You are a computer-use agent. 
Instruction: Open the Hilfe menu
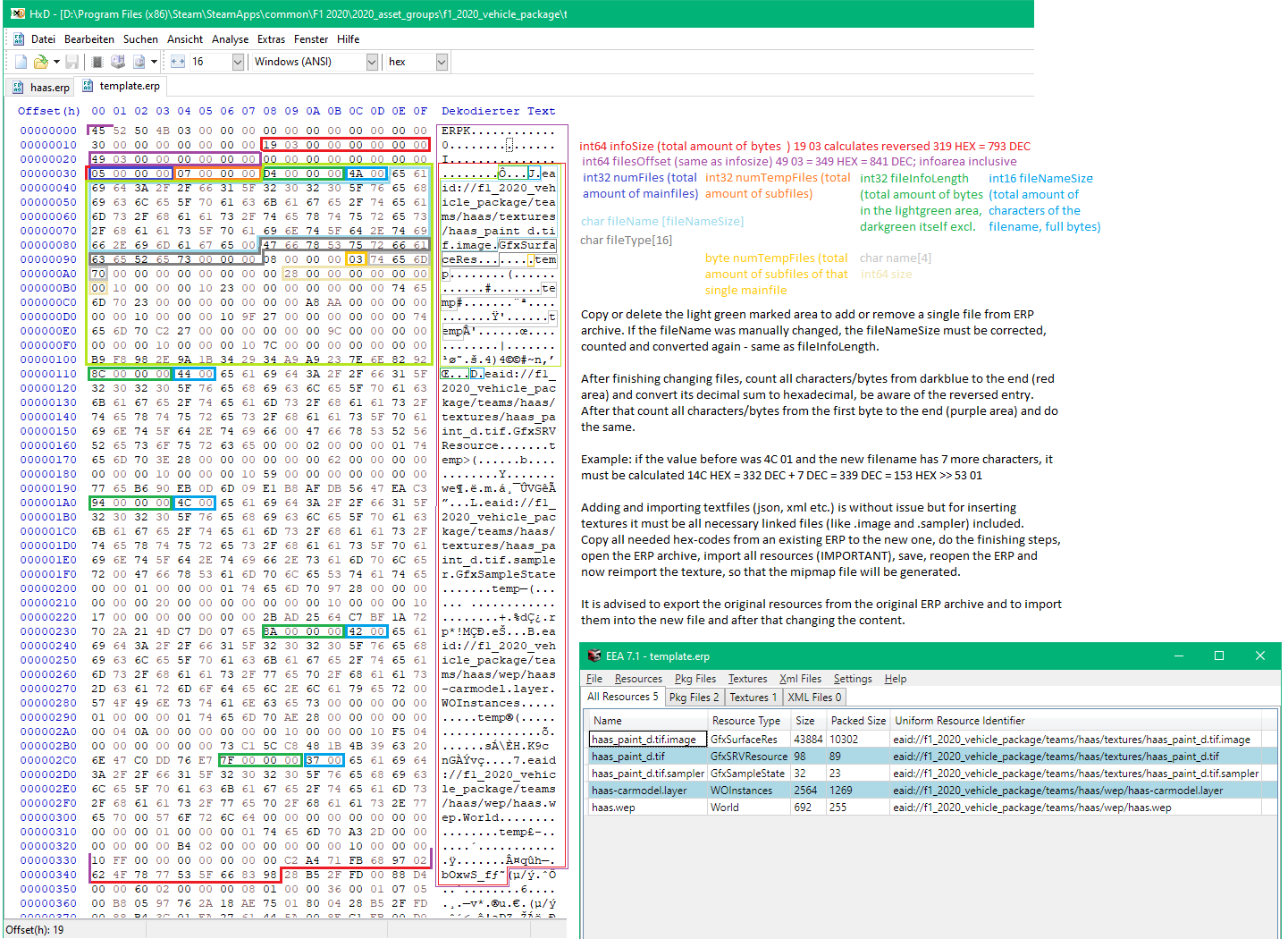349,39
